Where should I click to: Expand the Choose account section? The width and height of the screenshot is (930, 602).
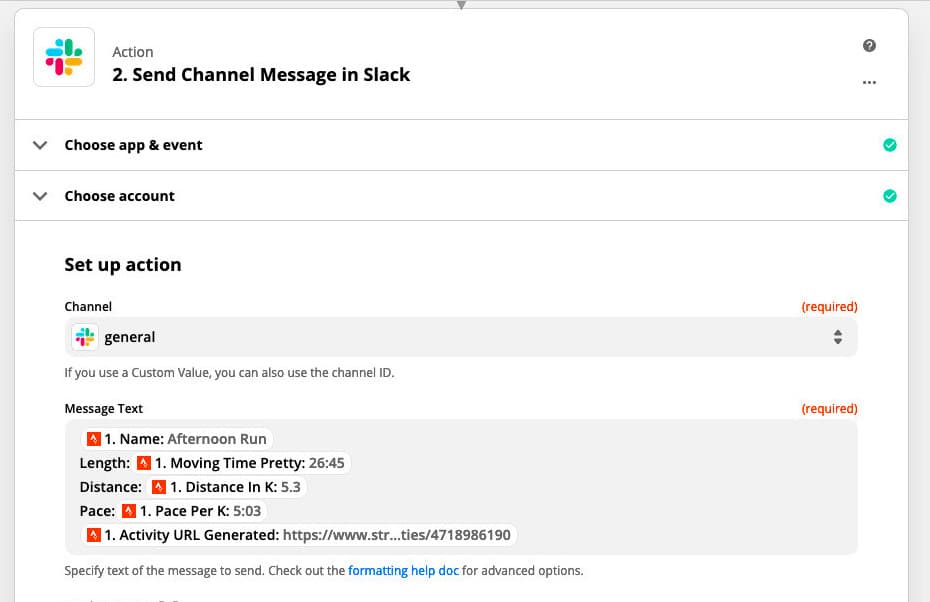click(x=119, y=196)
